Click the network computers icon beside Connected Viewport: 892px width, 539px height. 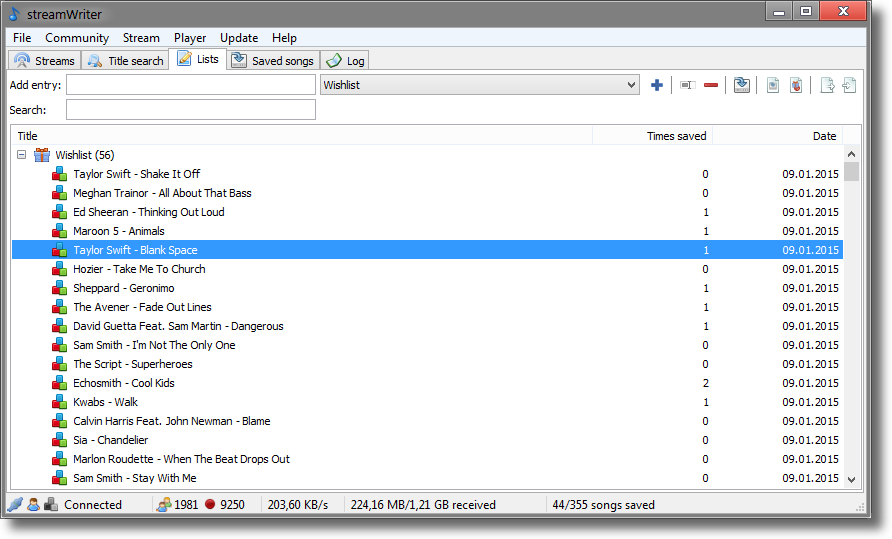click(51, 504)
